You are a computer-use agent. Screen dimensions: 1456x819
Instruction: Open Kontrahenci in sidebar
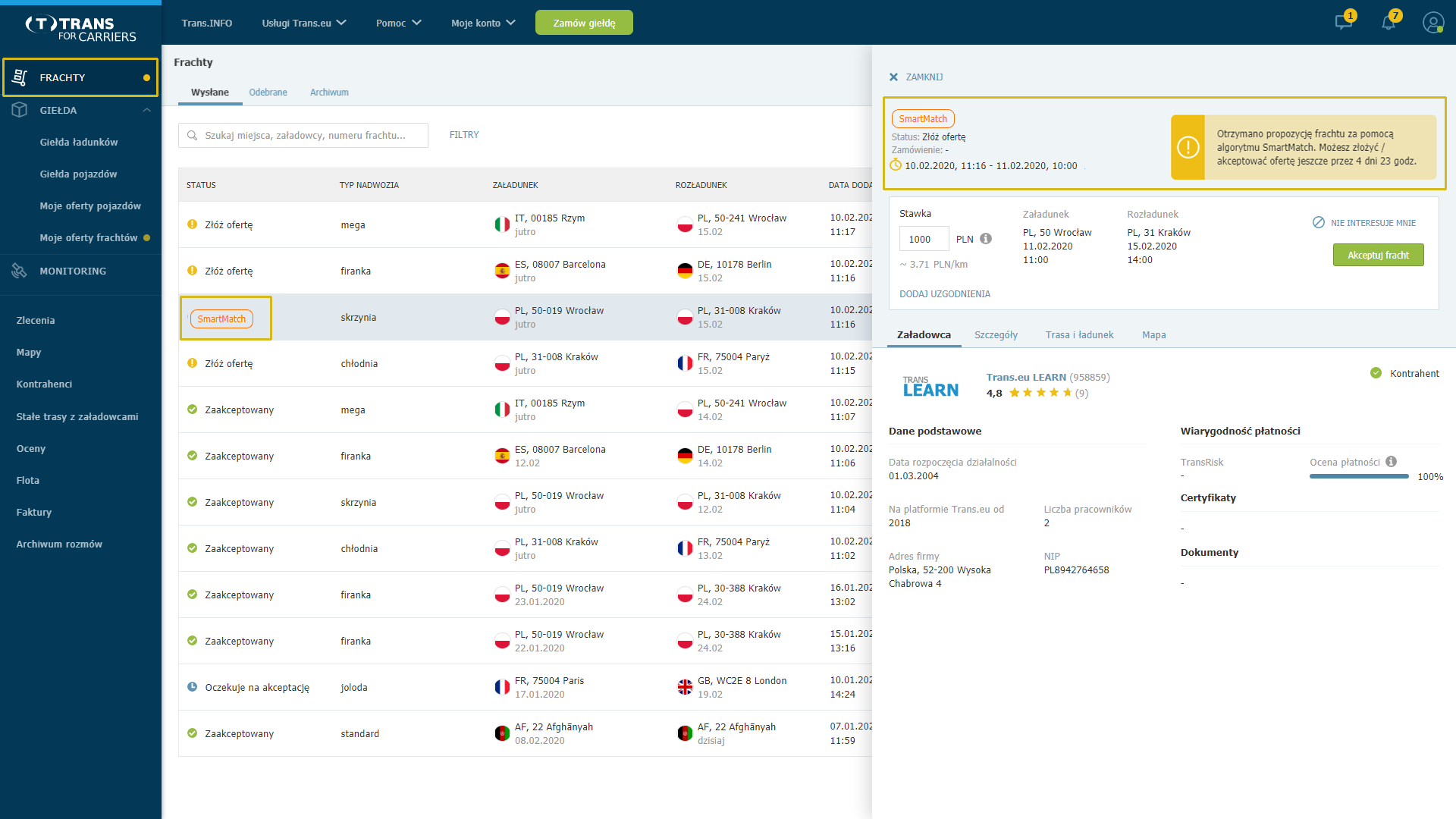[x=44, y=384]
